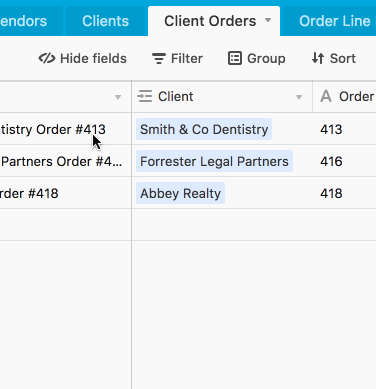Open the Sort text button

pos(343,58)
